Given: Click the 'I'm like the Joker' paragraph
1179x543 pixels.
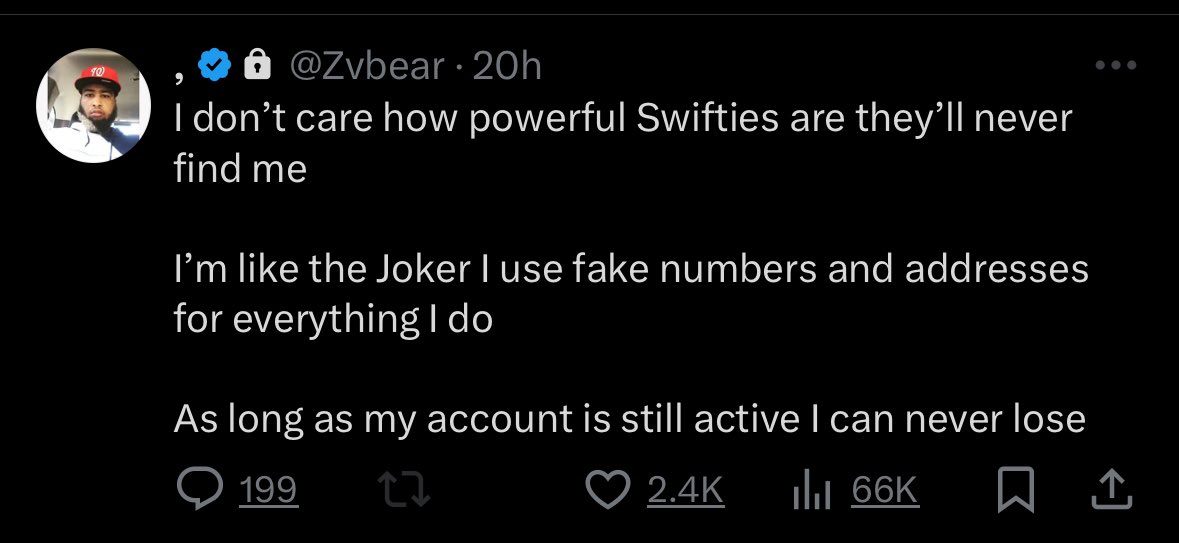Looking at the screenshot, I should [631, 294].
